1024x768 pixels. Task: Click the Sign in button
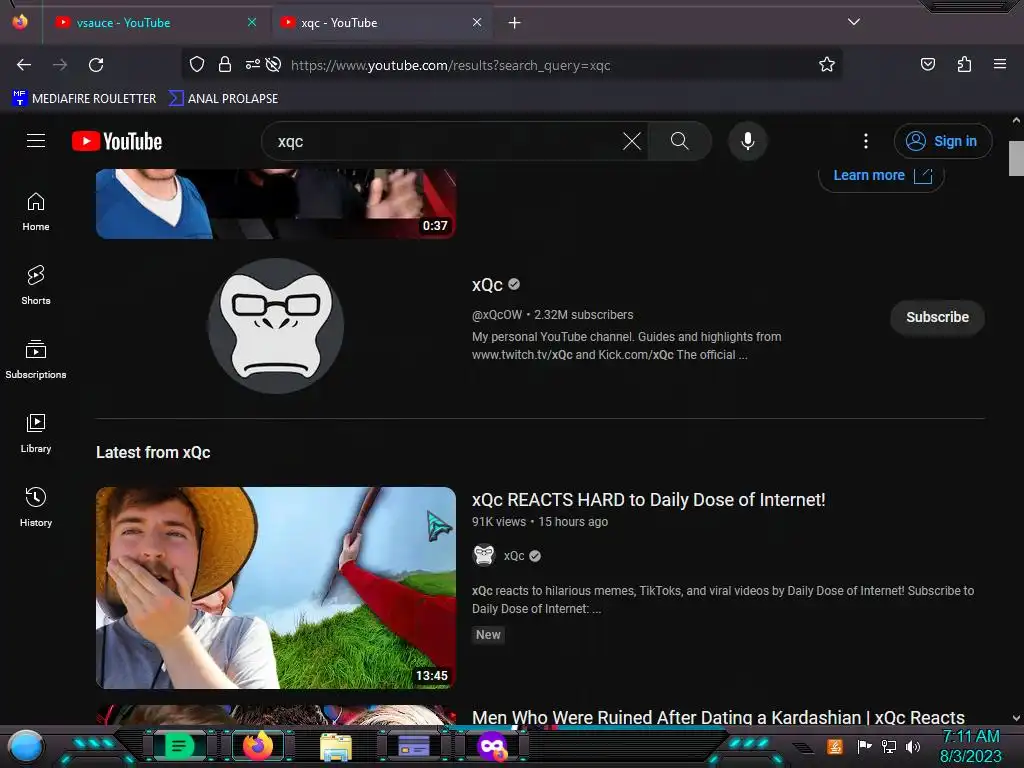(942, 141)
